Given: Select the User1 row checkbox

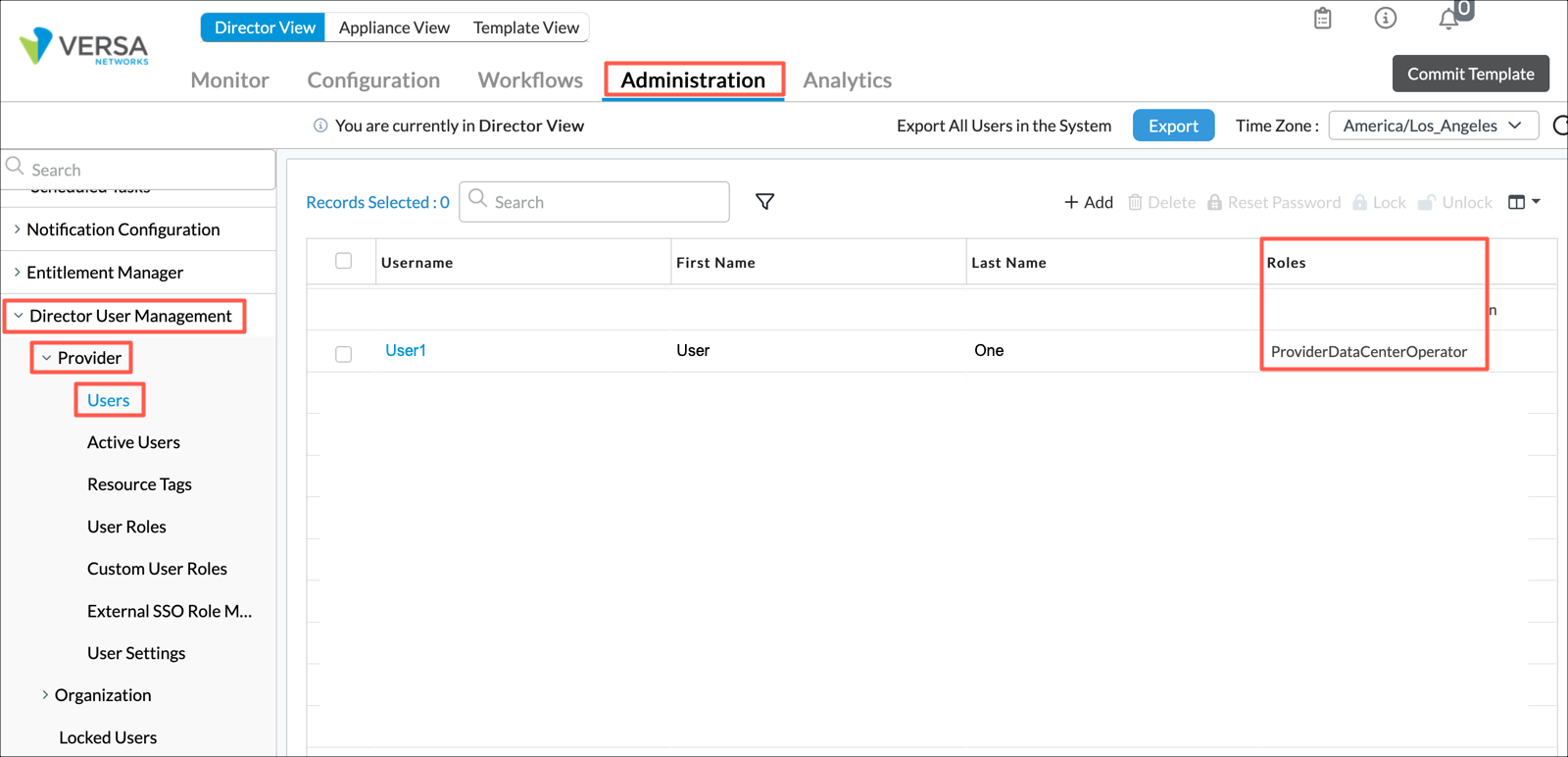Looking at the screenshot, I should (343, 354).
